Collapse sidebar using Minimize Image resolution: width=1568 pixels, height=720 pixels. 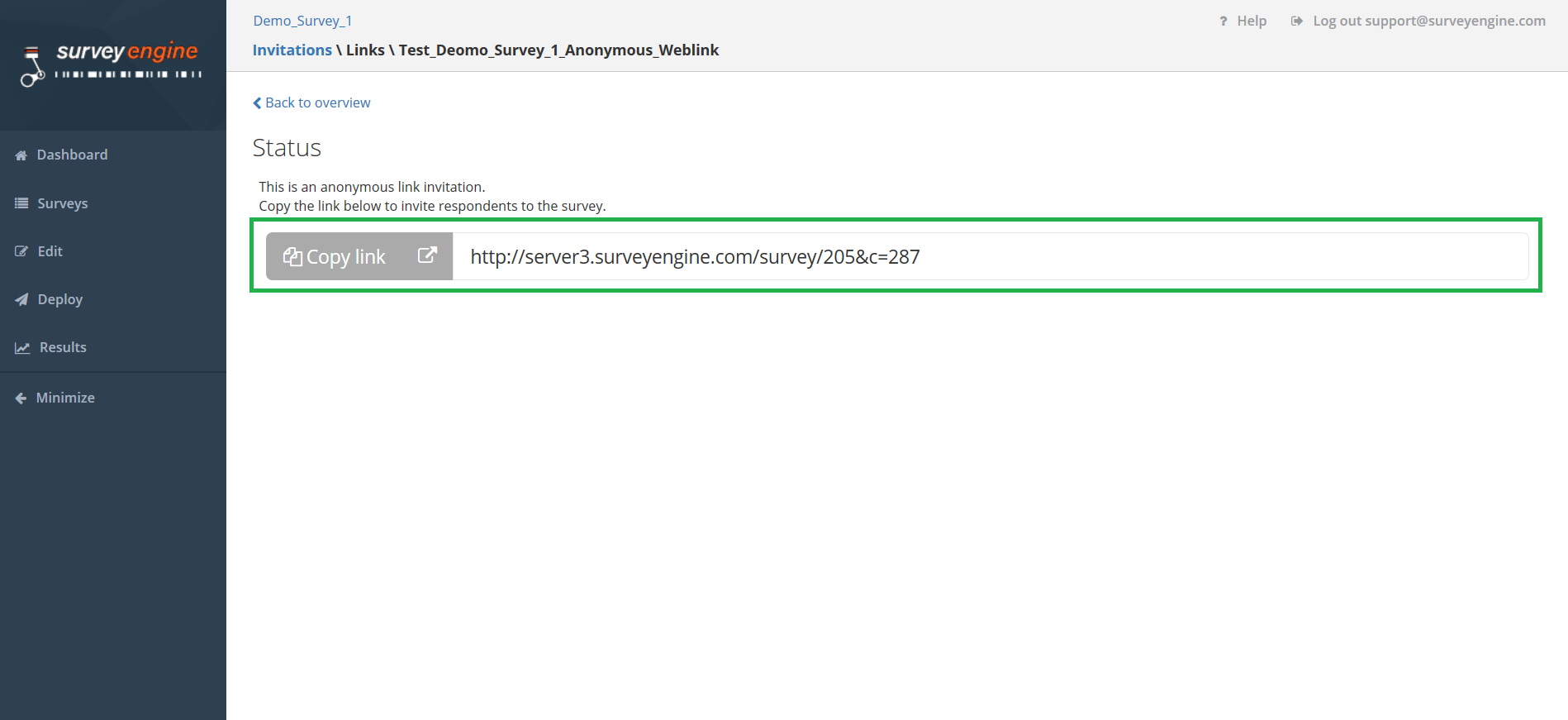pos(65,398)
